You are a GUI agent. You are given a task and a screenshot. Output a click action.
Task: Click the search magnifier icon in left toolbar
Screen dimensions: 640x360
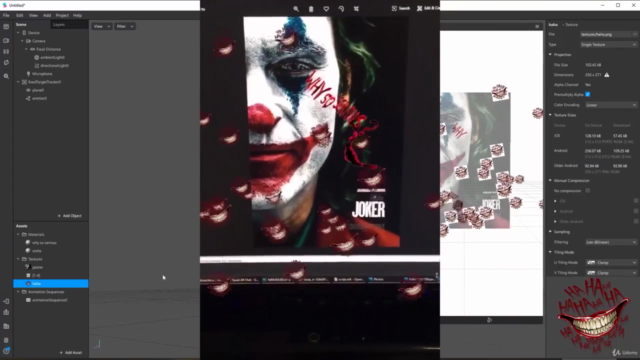point(6,76)
